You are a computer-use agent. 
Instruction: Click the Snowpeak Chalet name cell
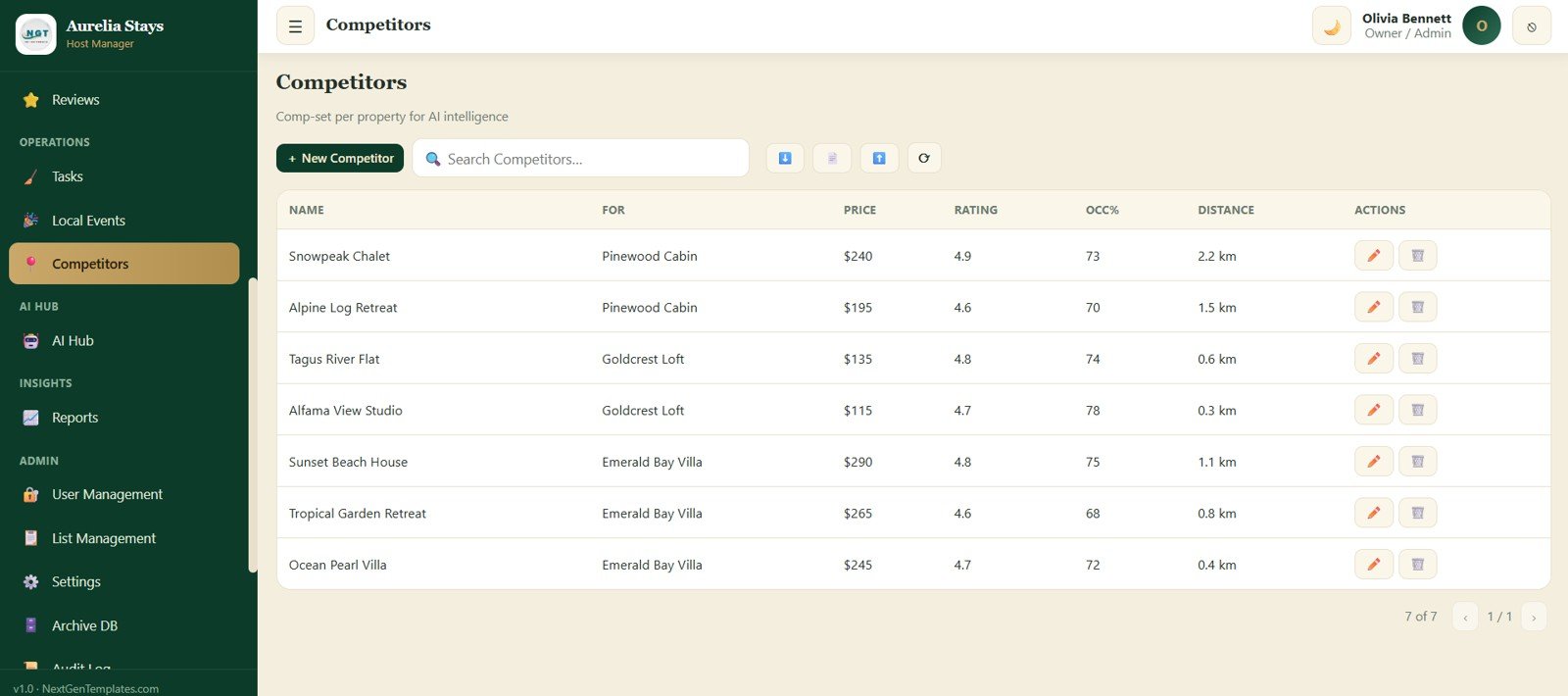(x=339, y=256)
